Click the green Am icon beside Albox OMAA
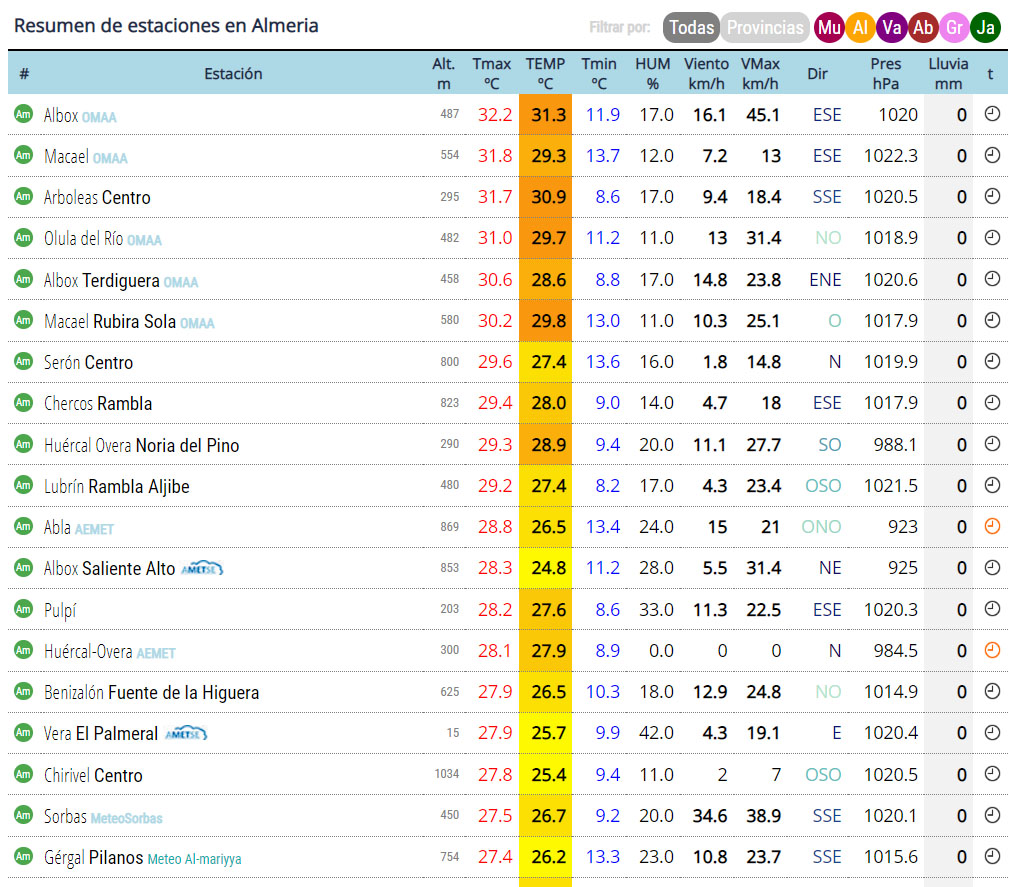The width and height of the screenshot is (1017, 887). (23, 114)
